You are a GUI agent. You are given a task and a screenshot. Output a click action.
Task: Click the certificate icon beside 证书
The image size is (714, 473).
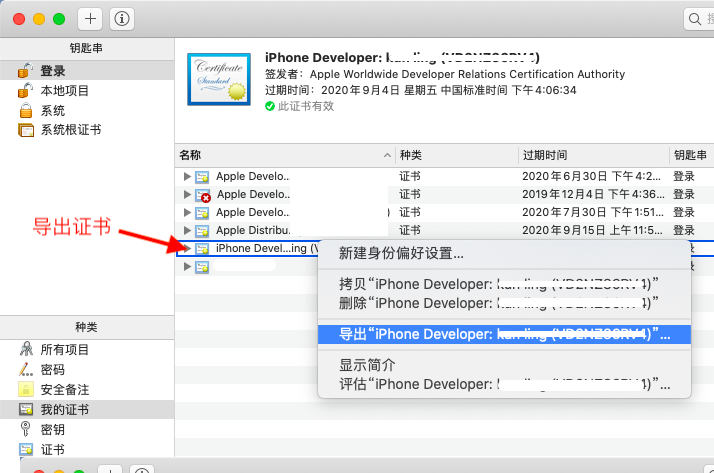(x=26, y=449)
